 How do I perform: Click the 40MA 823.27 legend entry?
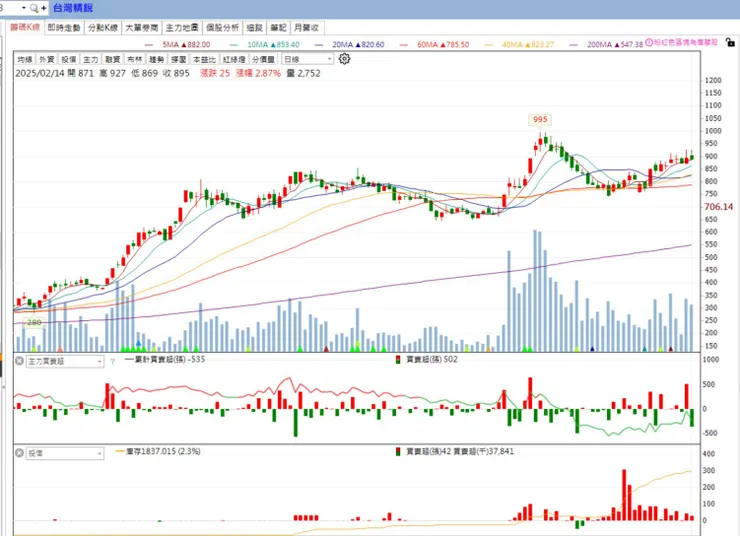pos(520,45)
